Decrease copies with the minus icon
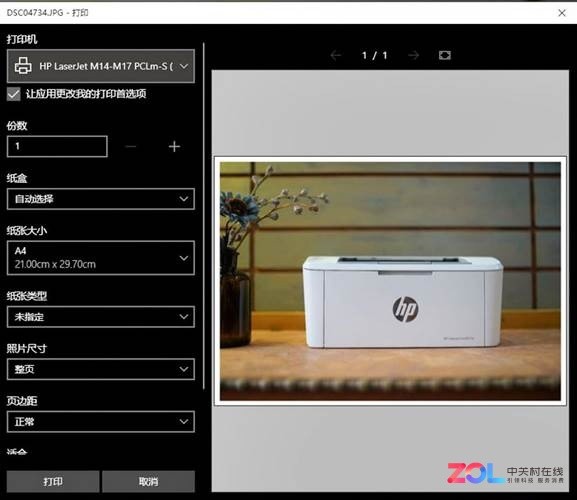 point(131,146)
